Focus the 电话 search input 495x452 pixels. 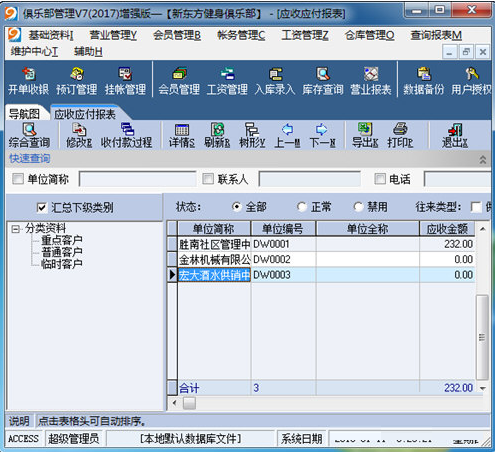tap(457, 179)
